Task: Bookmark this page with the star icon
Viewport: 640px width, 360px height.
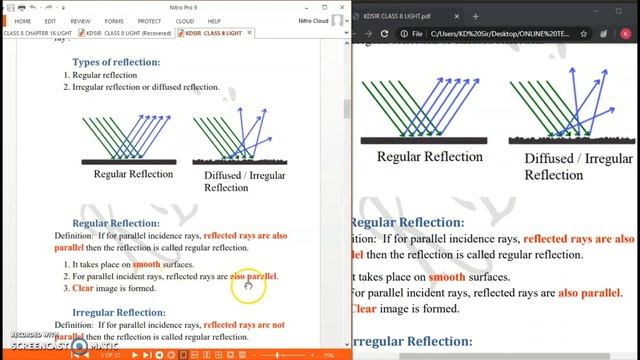Action: pyautogui.click(x=584, y=34)
